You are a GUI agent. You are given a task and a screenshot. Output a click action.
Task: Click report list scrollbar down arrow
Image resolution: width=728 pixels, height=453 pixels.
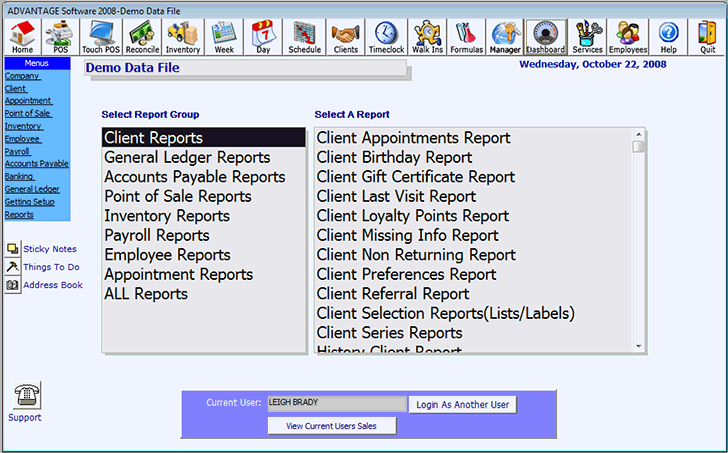[639, 346]
